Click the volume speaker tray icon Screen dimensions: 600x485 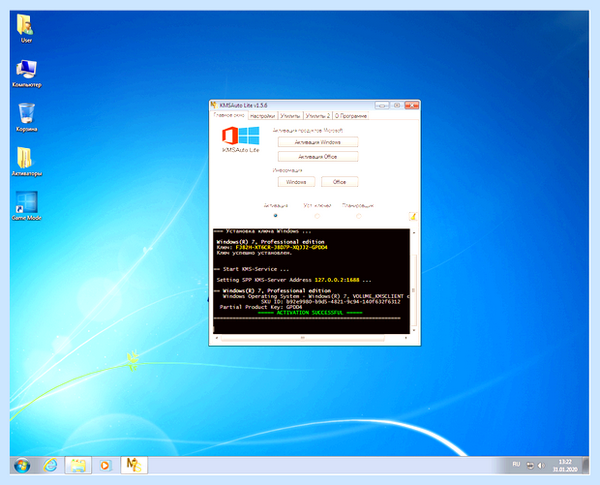541,465
